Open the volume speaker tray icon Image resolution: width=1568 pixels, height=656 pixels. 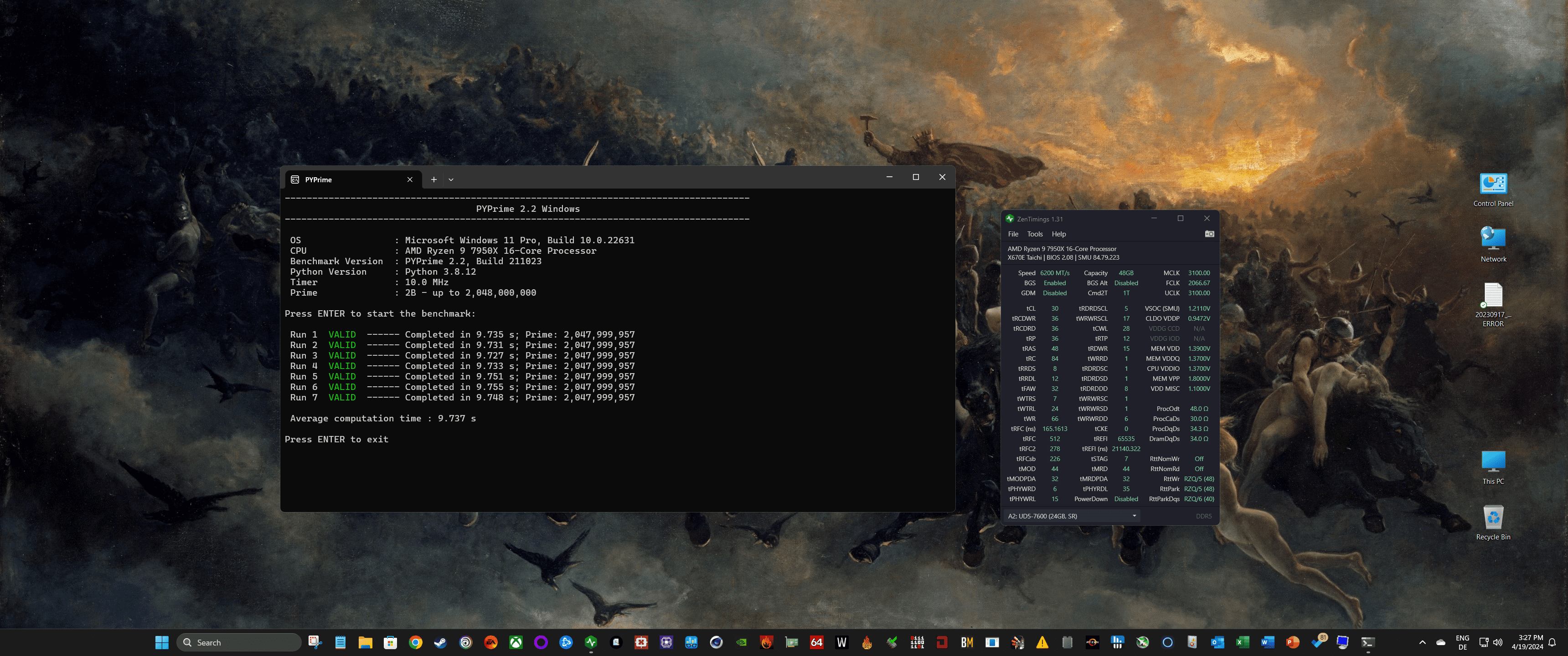[x=1498, y=642]
